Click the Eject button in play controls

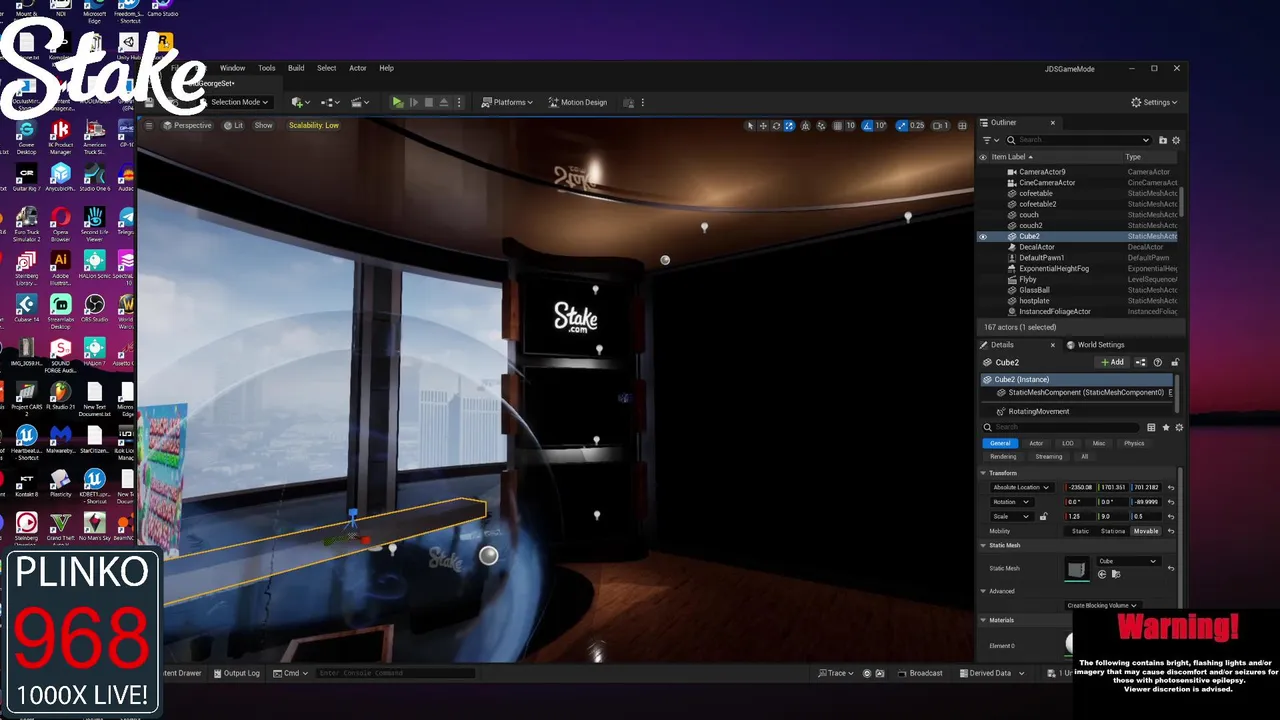[445, 102]
